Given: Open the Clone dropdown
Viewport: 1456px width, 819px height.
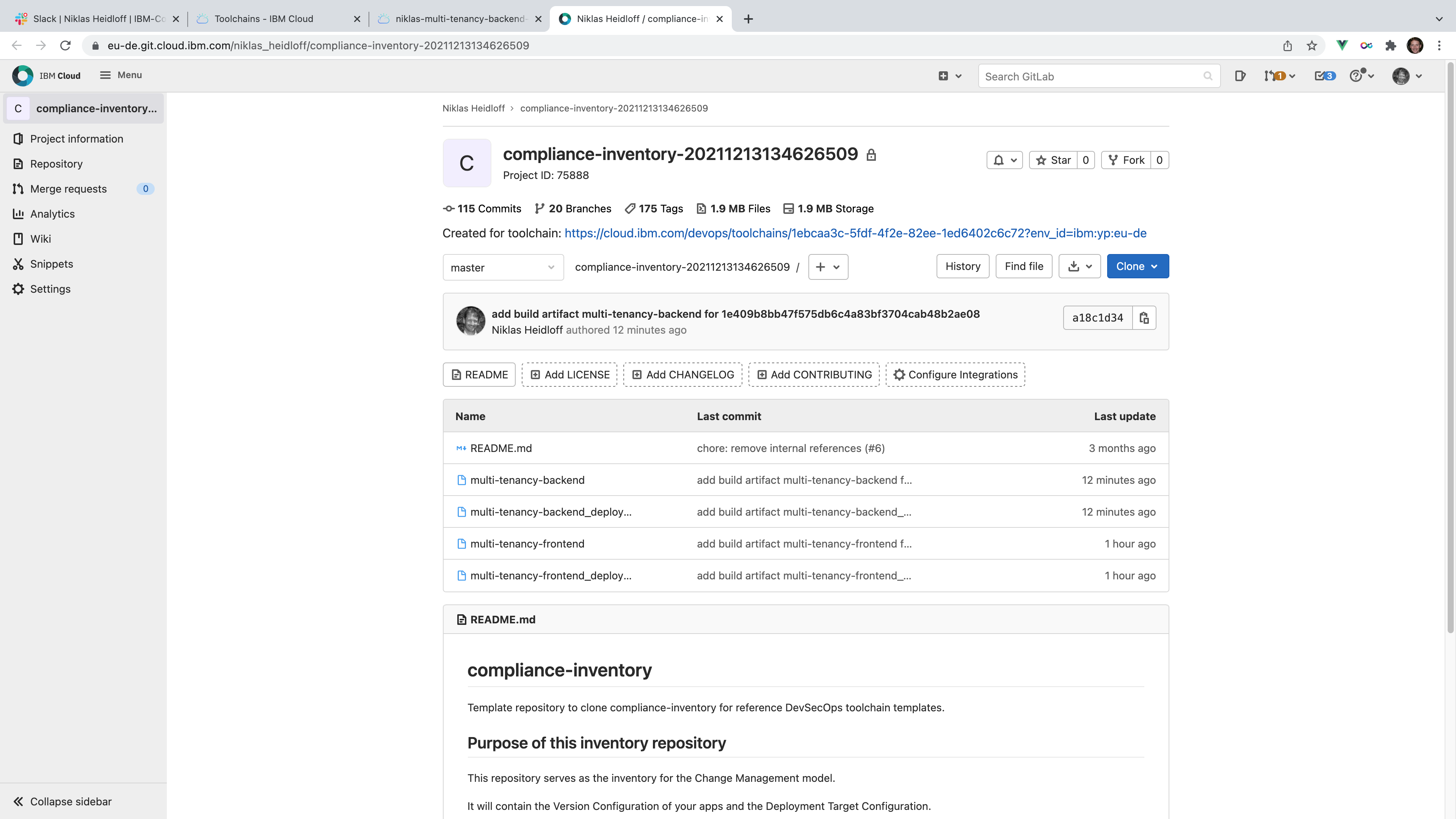Looking at the screenshot, I should (1137, 266).
